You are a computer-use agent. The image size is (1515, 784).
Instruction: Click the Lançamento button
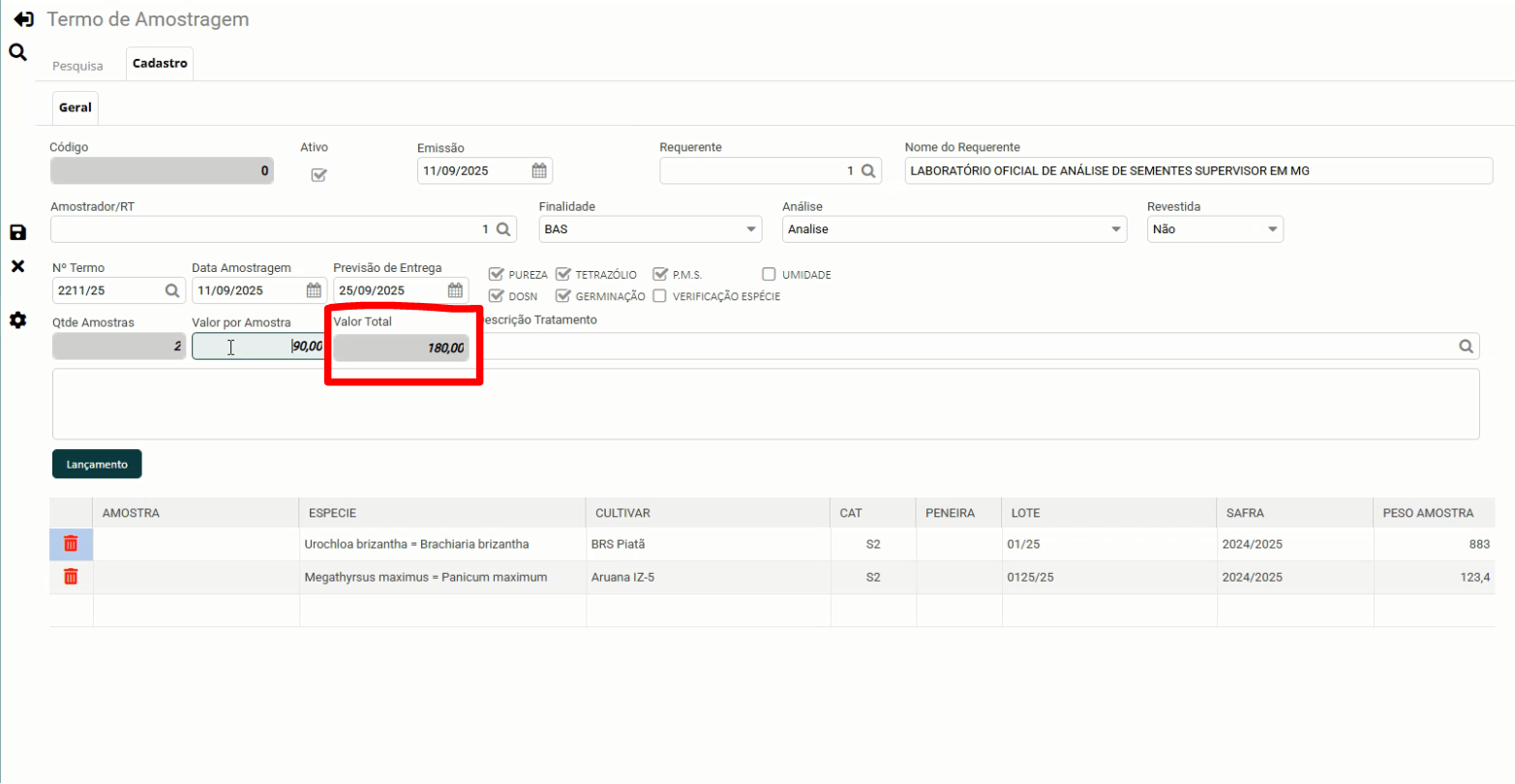(x=97, y=465)
